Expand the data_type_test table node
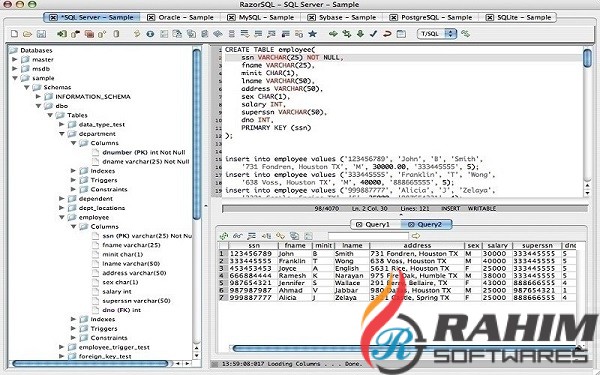 [62, 124]
